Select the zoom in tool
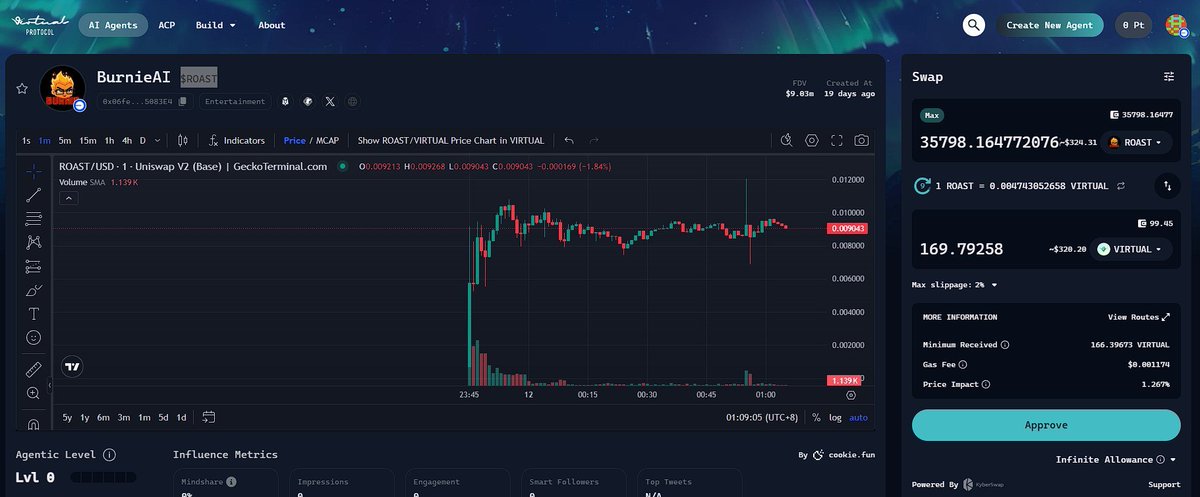Image resolution: width=1200 pixels, height=497 pixels. (33, 393)
